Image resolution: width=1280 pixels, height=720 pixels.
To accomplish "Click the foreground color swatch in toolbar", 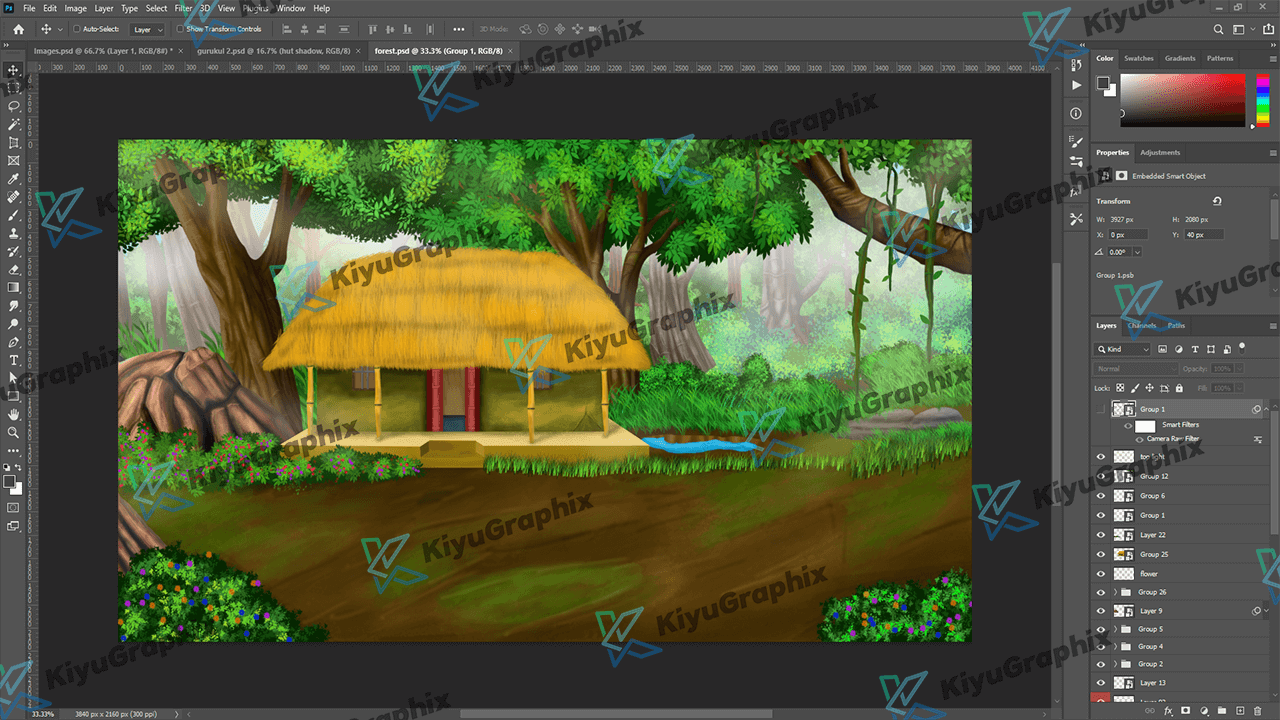I will pos(11,481).
